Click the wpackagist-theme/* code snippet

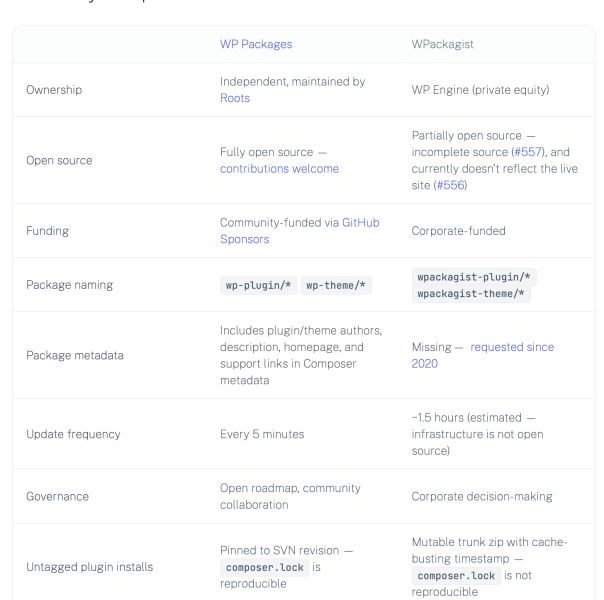pyautogui.click(x=471, y=294)
